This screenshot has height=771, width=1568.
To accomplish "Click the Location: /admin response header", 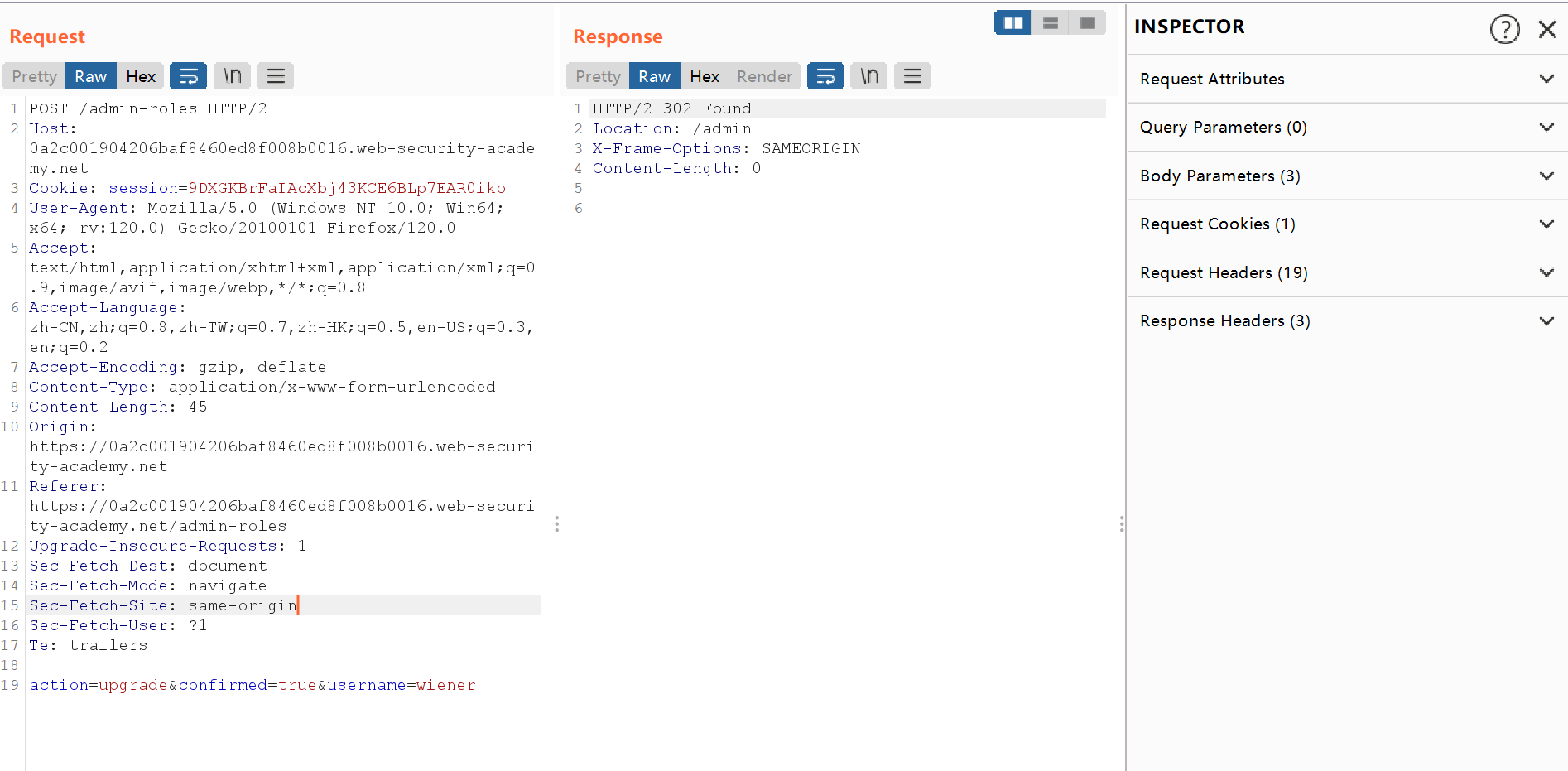I will (x=672, y=128).
